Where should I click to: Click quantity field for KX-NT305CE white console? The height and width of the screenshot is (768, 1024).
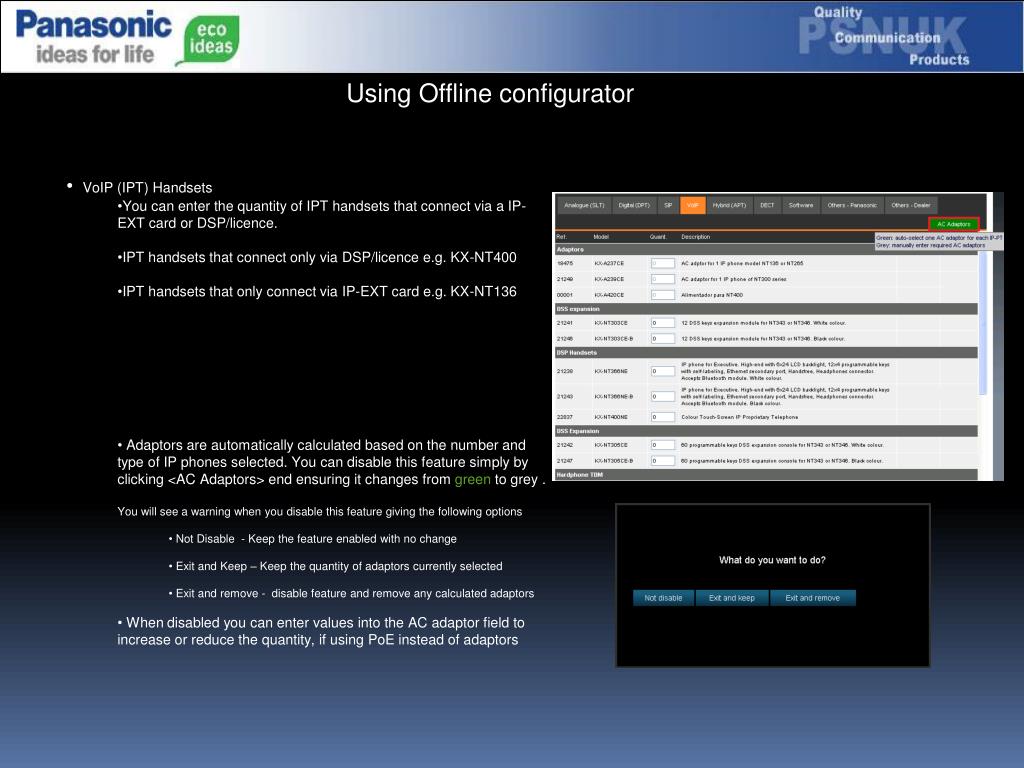pyautogui.click(x=662, y=445)
